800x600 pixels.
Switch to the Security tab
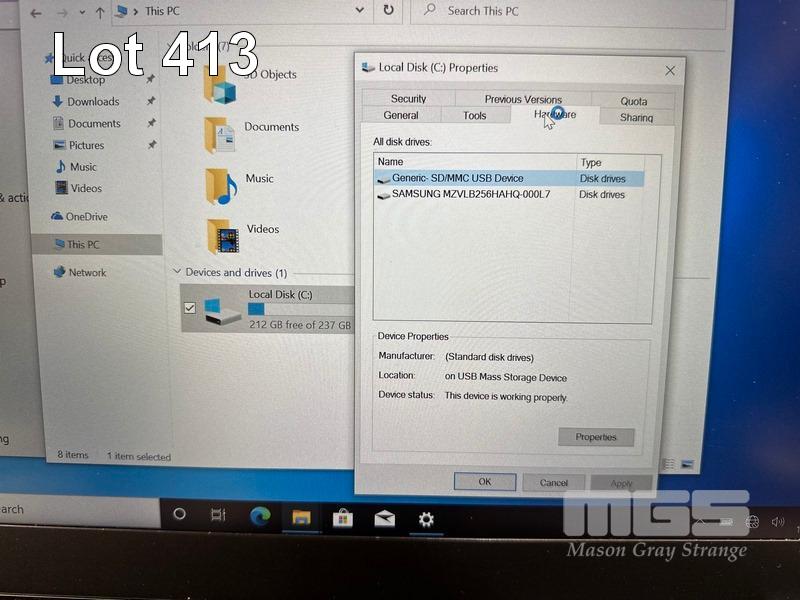click(408, 99)
